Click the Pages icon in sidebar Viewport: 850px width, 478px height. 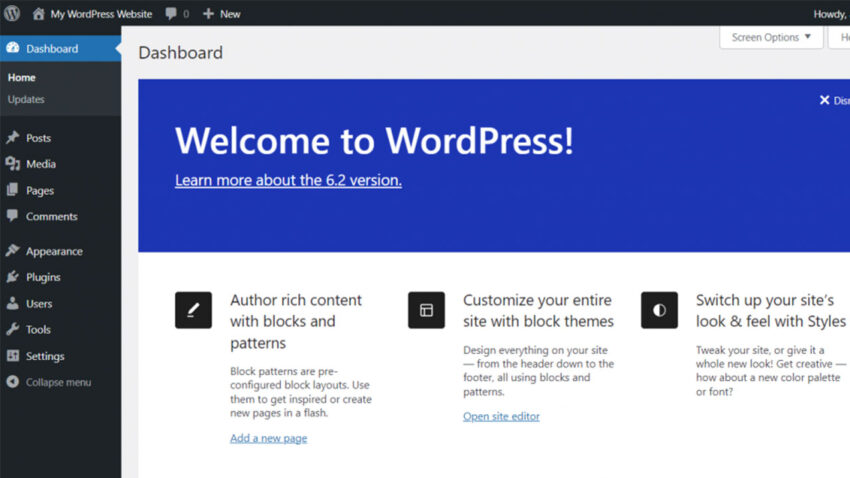(12, 190)
